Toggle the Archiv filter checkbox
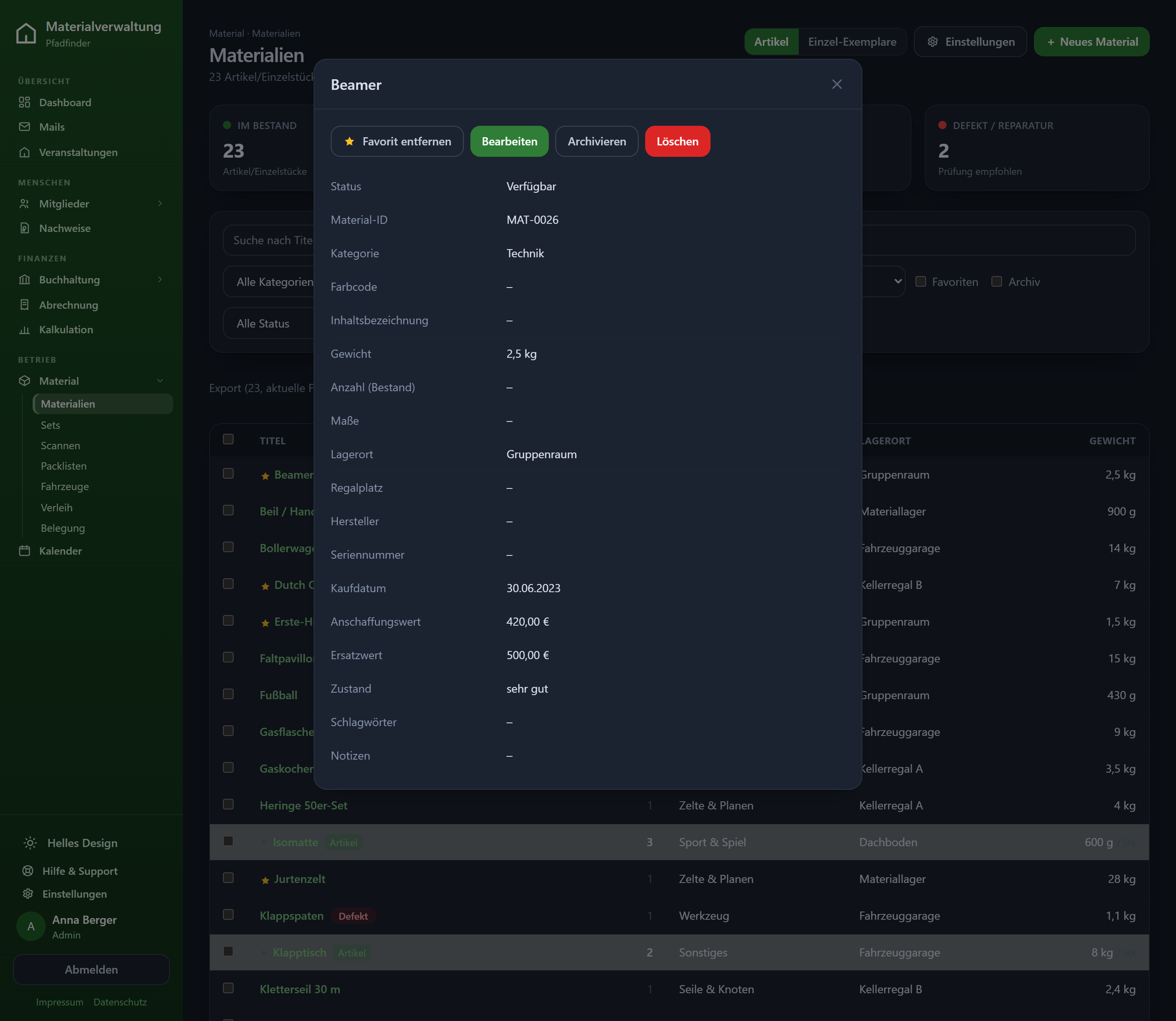This screenshot has height=1021, width=1176. (x=996, y=281)
